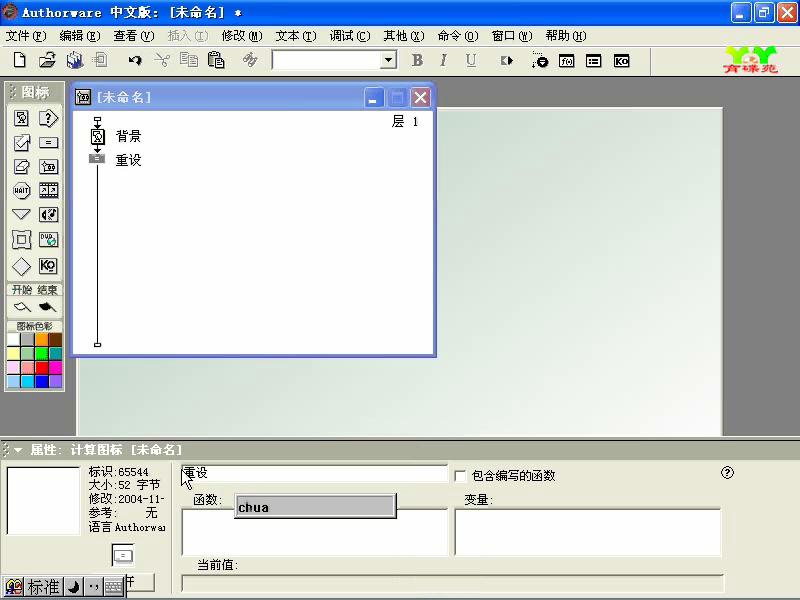Screen dimensions: 800x600
Task: Click the 当前值 field
Action: coord(452,583)
